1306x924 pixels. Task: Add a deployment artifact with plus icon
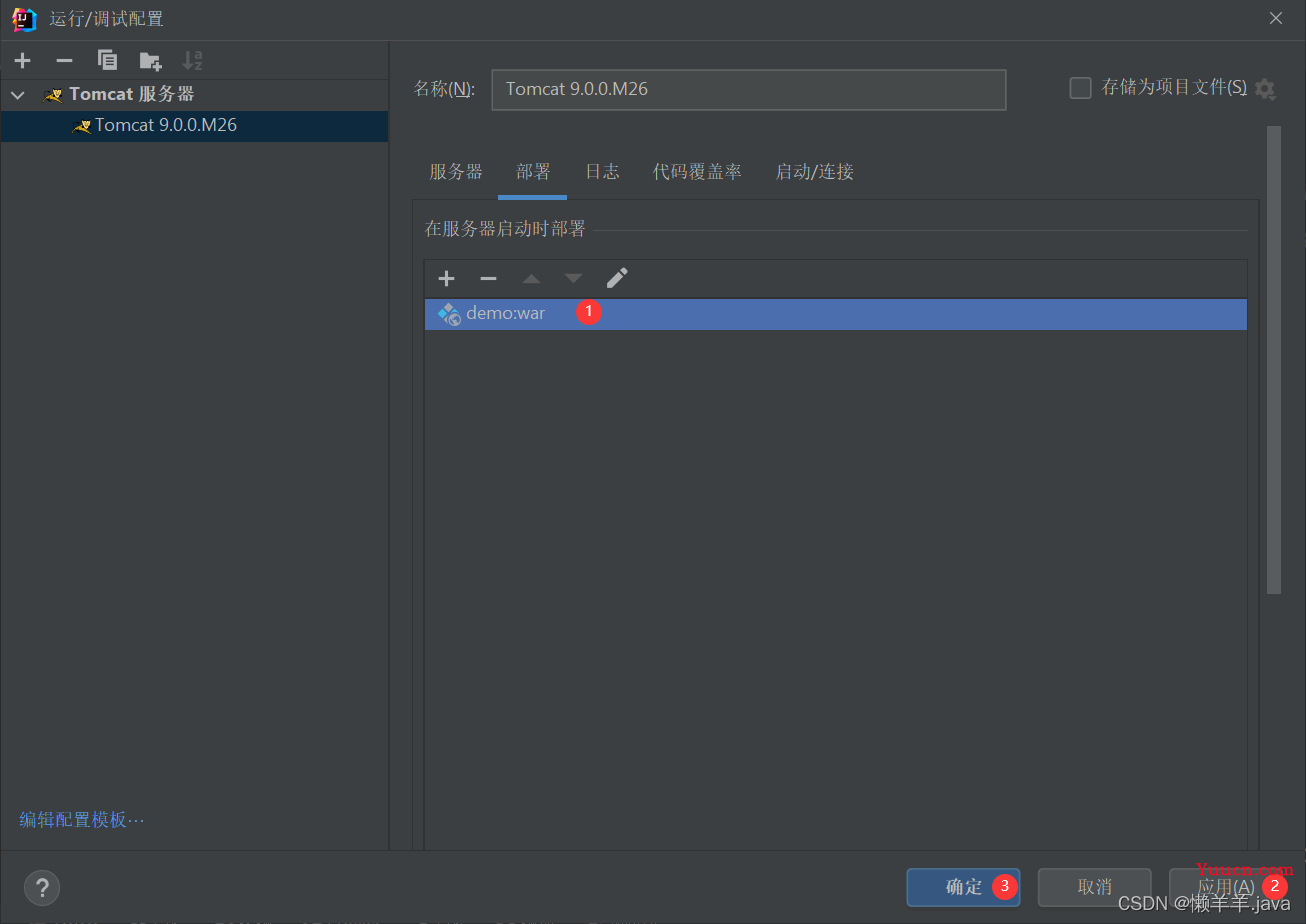[446, 279]
